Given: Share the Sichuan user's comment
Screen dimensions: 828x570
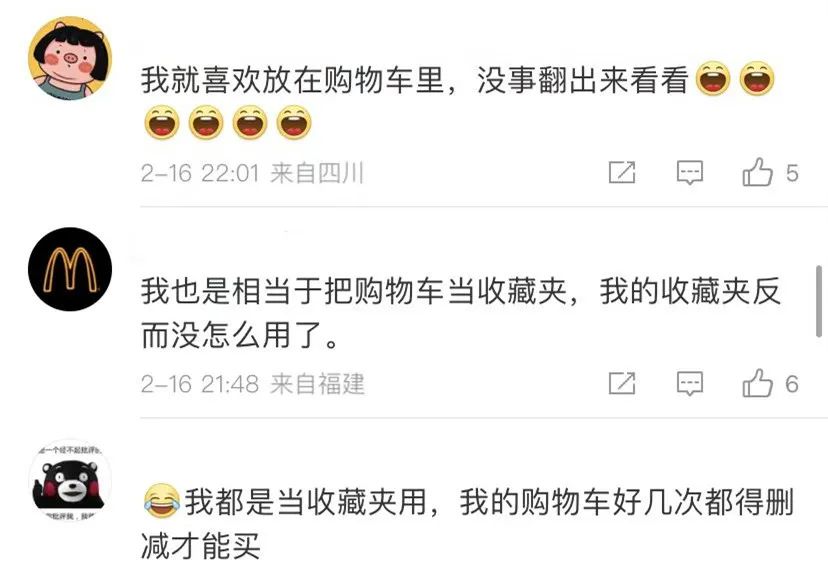Looking at the screenshot, I should 622,172.
